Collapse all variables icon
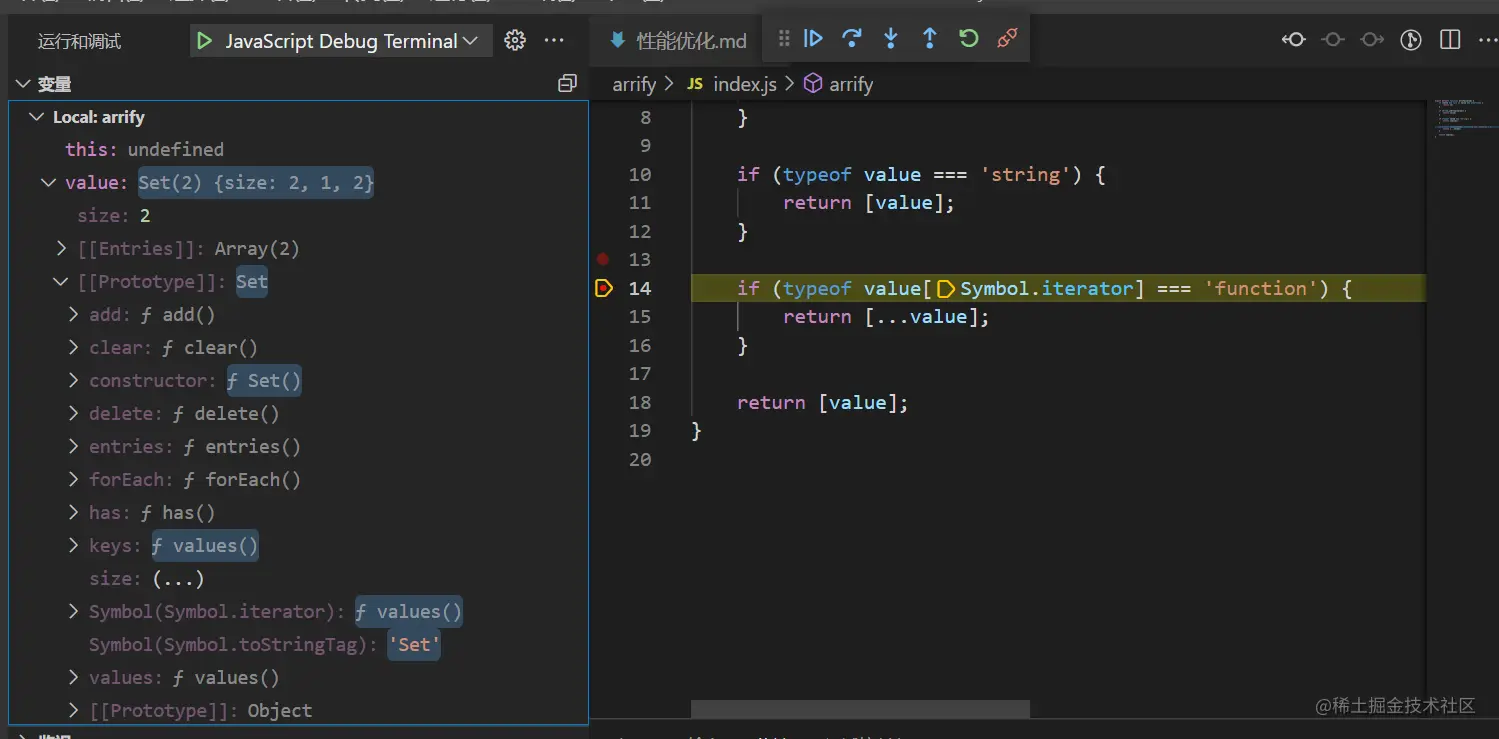The height and width of the screenshot is (739, 1499). [567, 84]
